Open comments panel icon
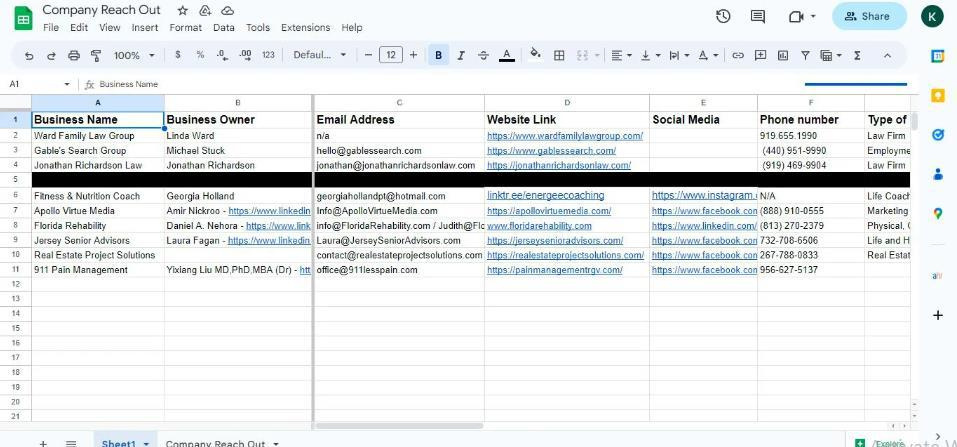Image resolution: width=957 pixels, height=447 pixels. pos(757,16)
